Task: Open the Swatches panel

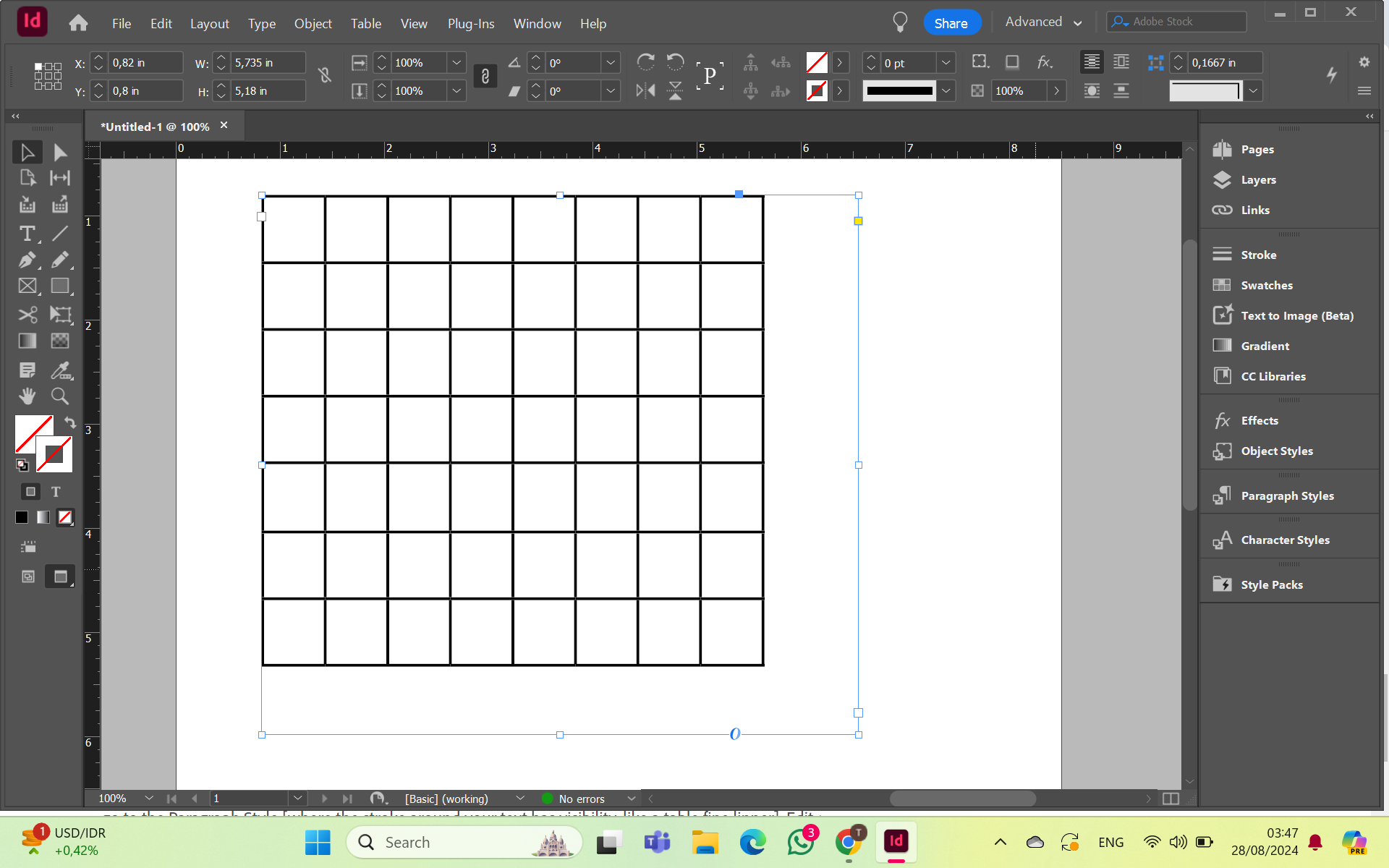Action: pyautogui.click(x=1266, y=285)
